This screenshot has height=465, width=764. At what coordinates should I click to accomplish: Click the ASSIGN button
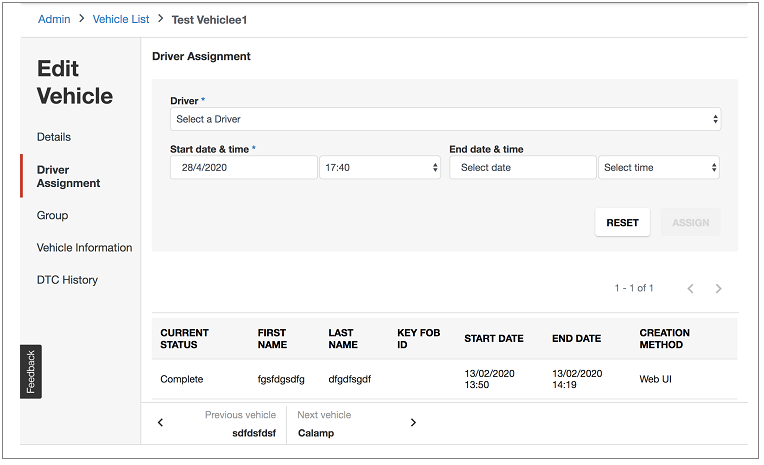690,223
